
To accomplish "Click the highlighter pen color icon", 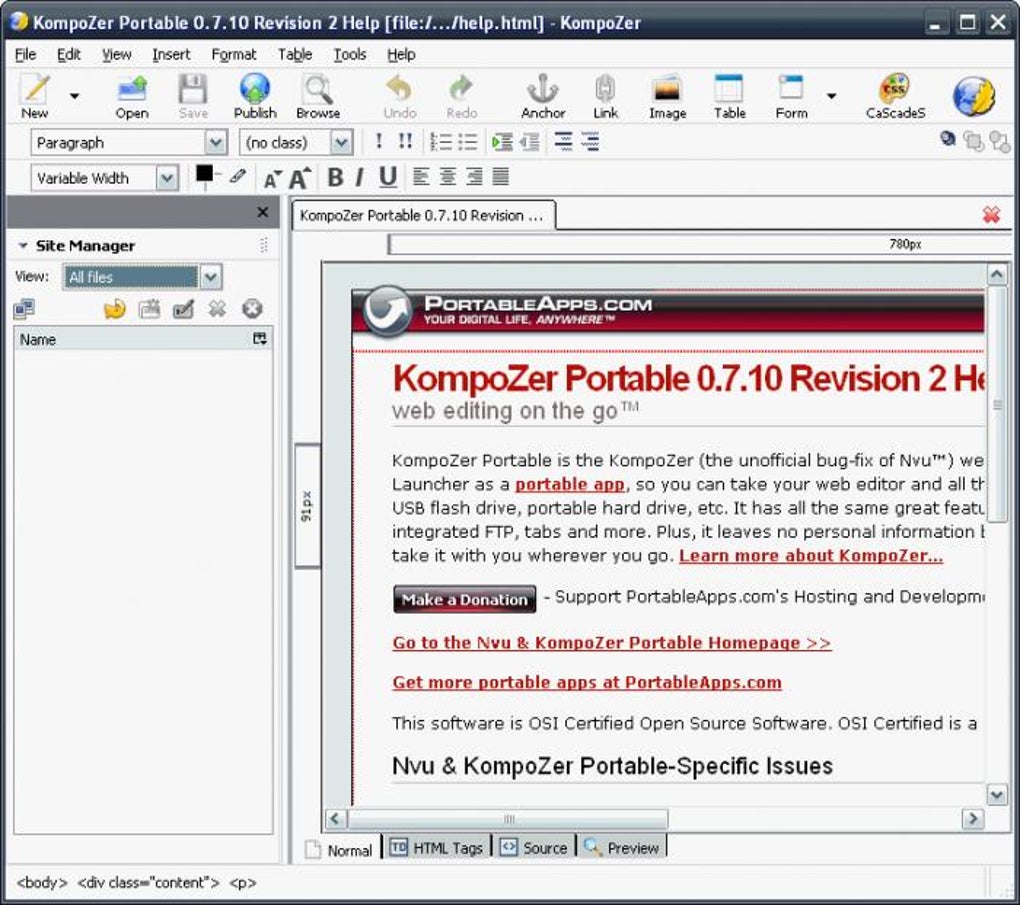I will (x=238, y=176).
